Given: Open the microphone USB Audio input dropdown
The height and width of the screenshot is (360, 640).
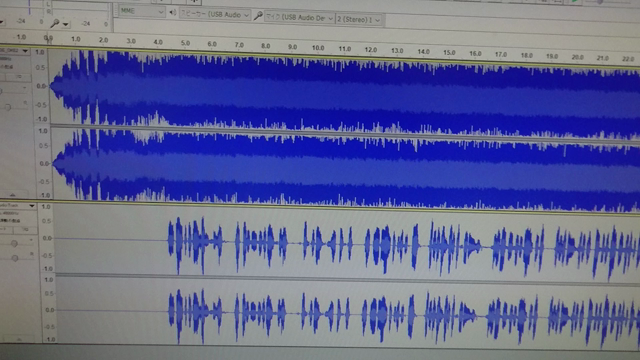Looking at the screenshot, I should (x=300, y=18).
